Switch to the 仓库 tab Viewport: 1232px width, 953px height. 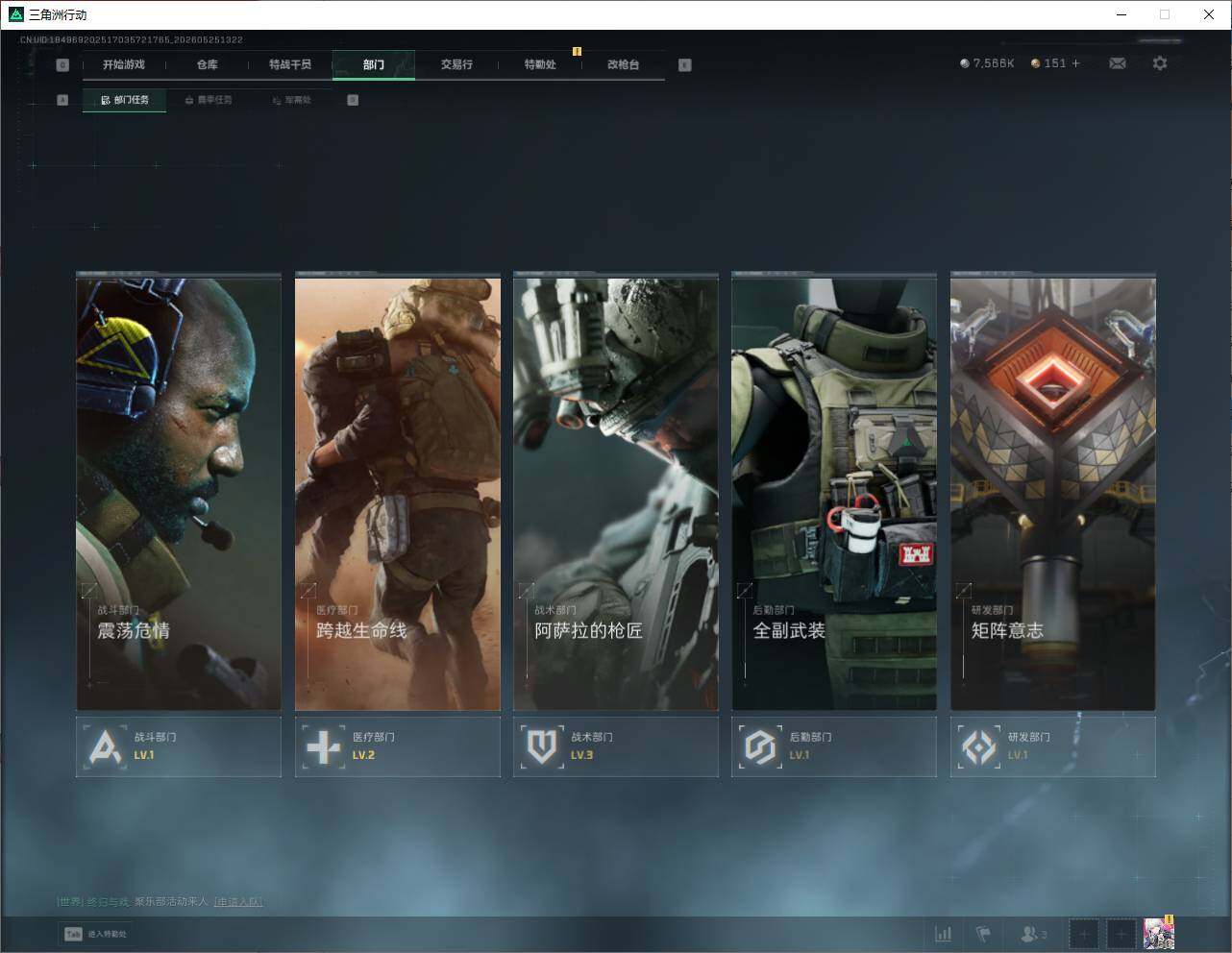(x=208, y=64)
